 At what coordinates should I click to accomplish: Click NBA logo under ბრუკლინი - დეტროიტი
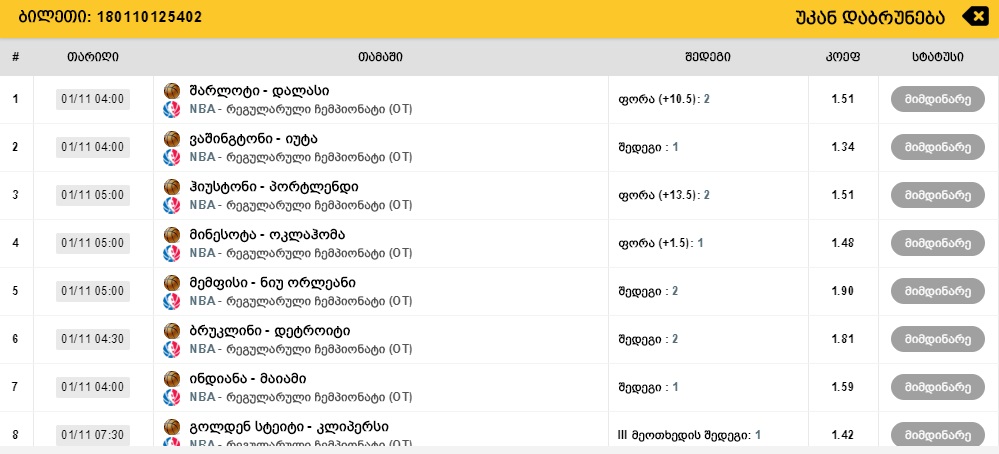coord(171,349)
